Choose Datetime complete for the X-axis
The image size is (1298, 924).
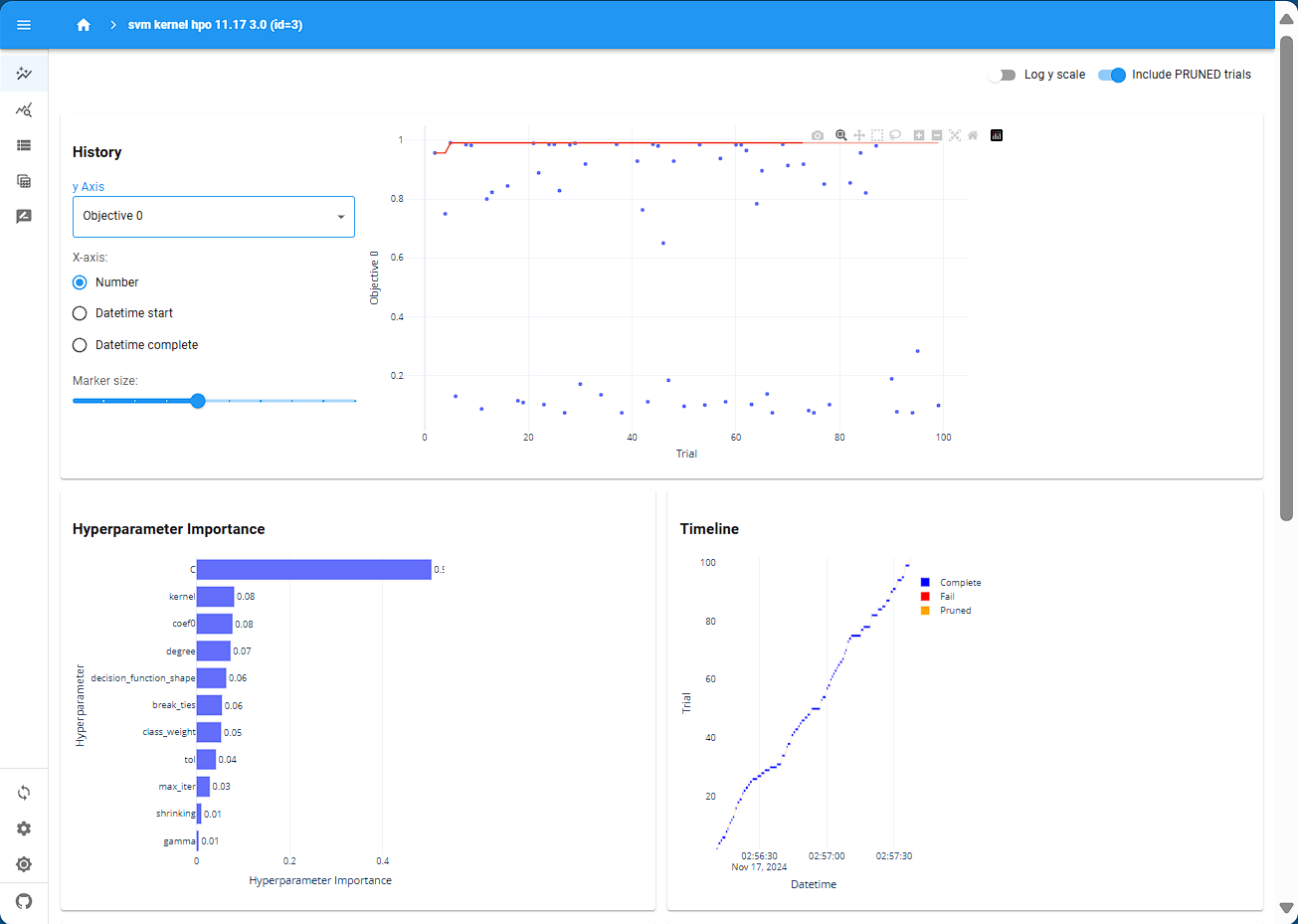[80, 345]
